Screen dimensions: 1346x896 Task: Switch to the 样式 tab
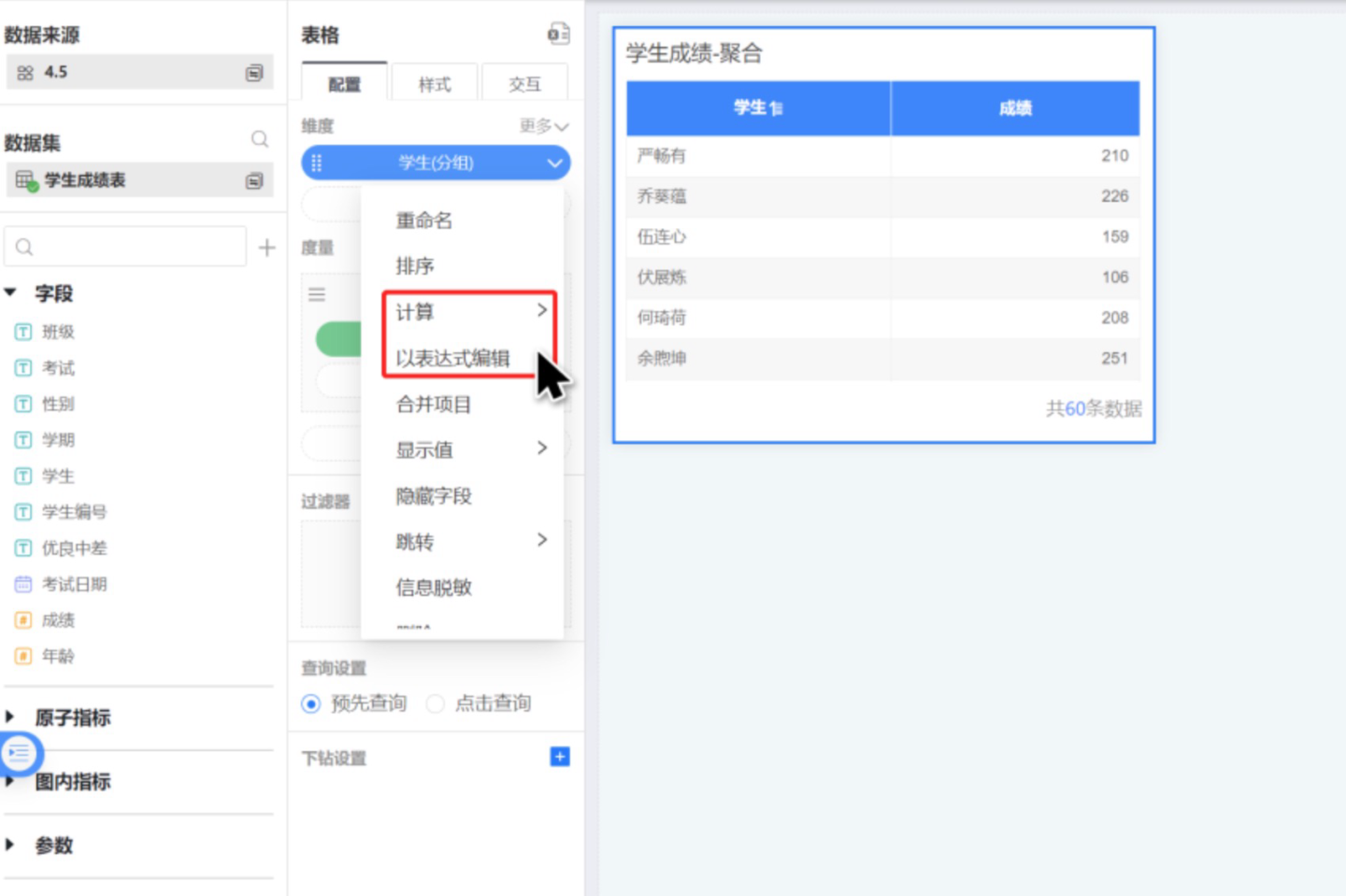435,84
